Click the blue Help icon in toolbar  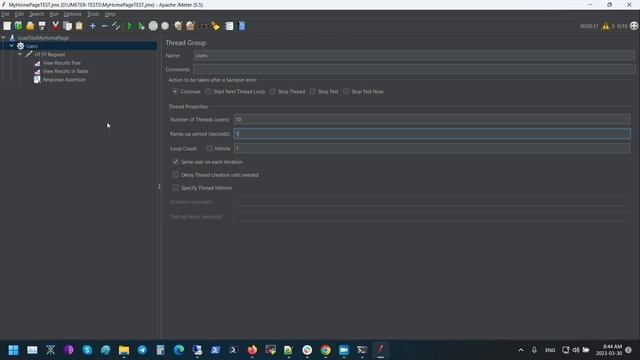[242, 26]
